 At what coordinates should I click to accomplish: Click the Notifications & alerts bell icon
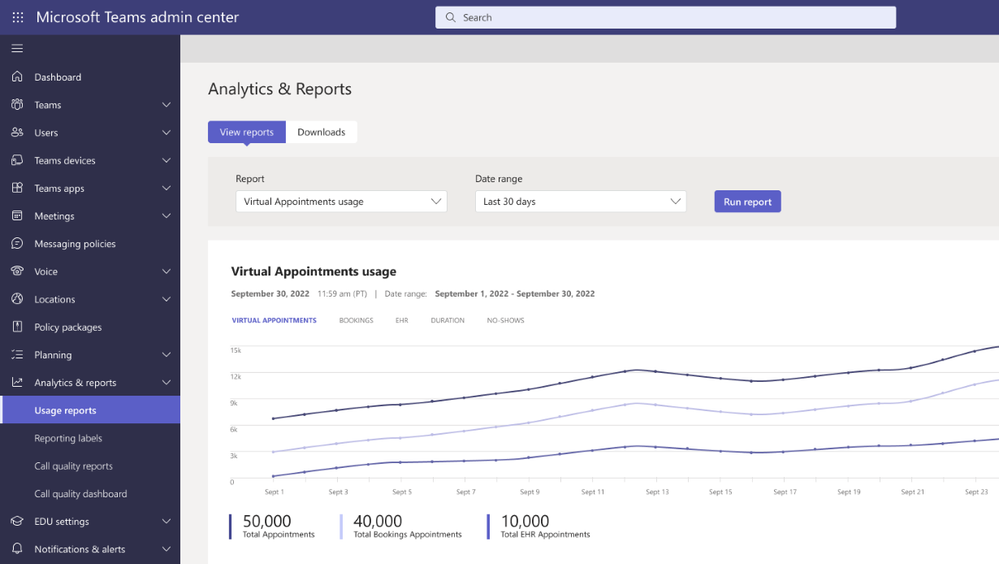tap(17, 549)
